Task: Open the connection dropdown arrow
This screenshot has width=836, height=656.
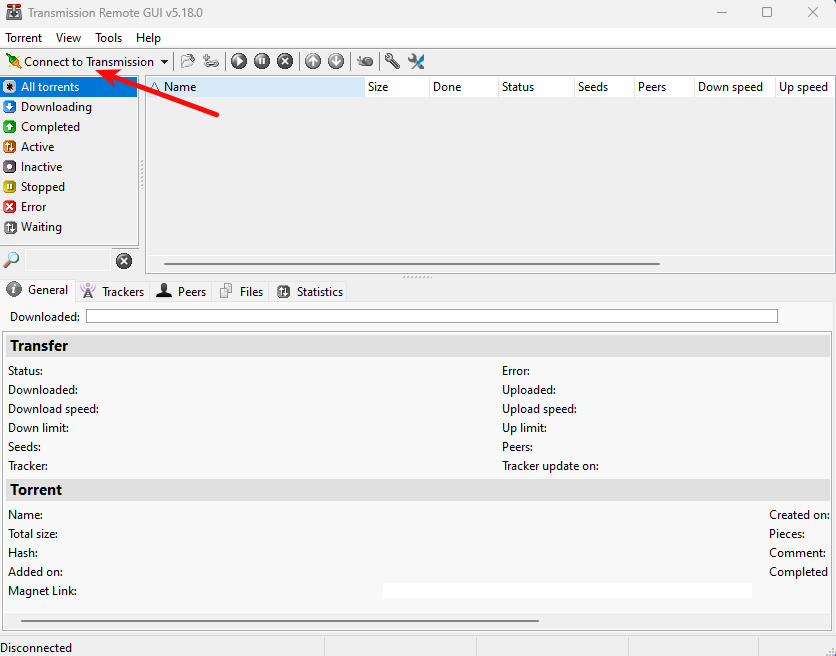Action: tap(164, 62)
